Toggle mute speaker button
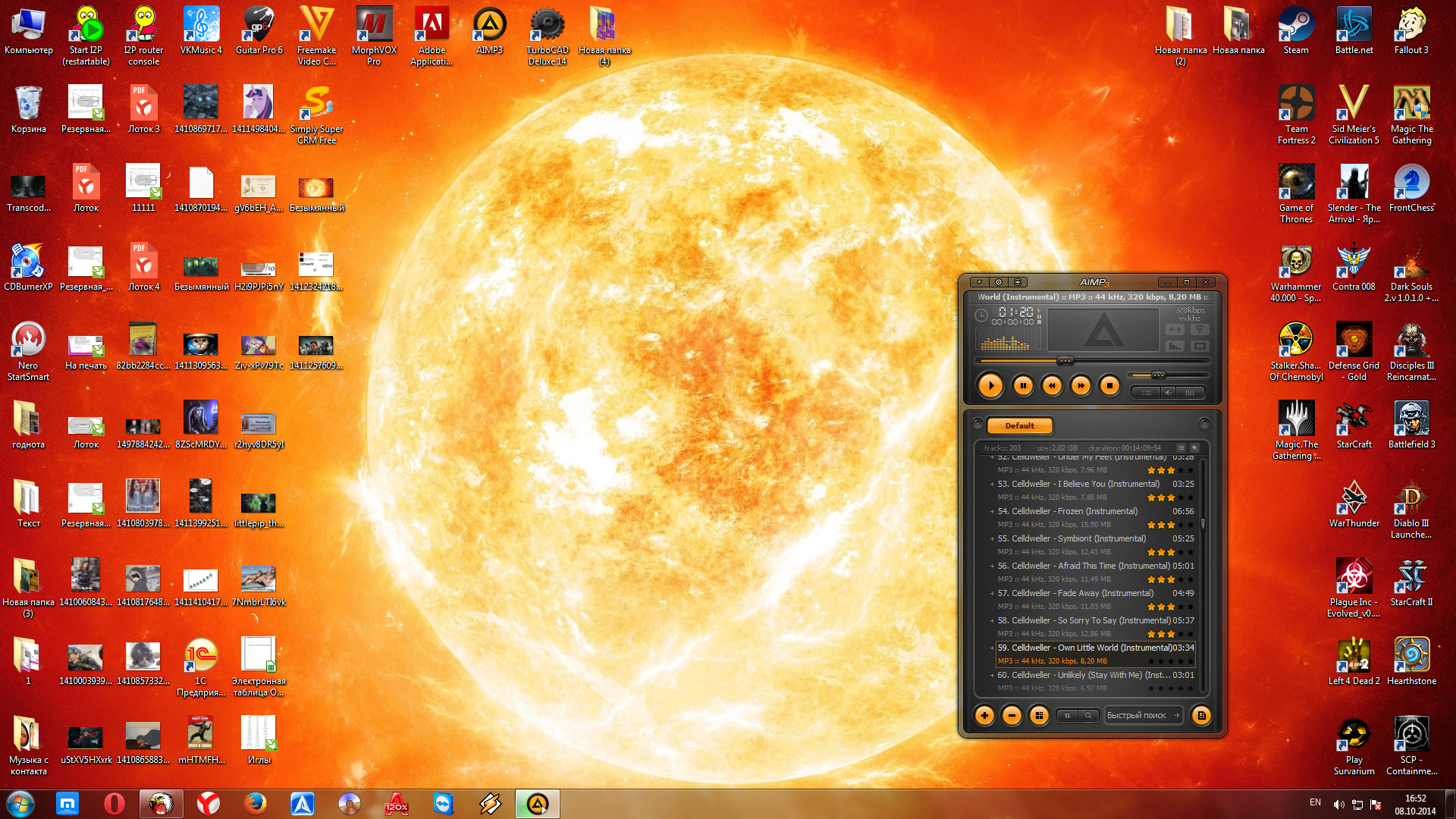The image size is (1456, 819). [1169, 393]
